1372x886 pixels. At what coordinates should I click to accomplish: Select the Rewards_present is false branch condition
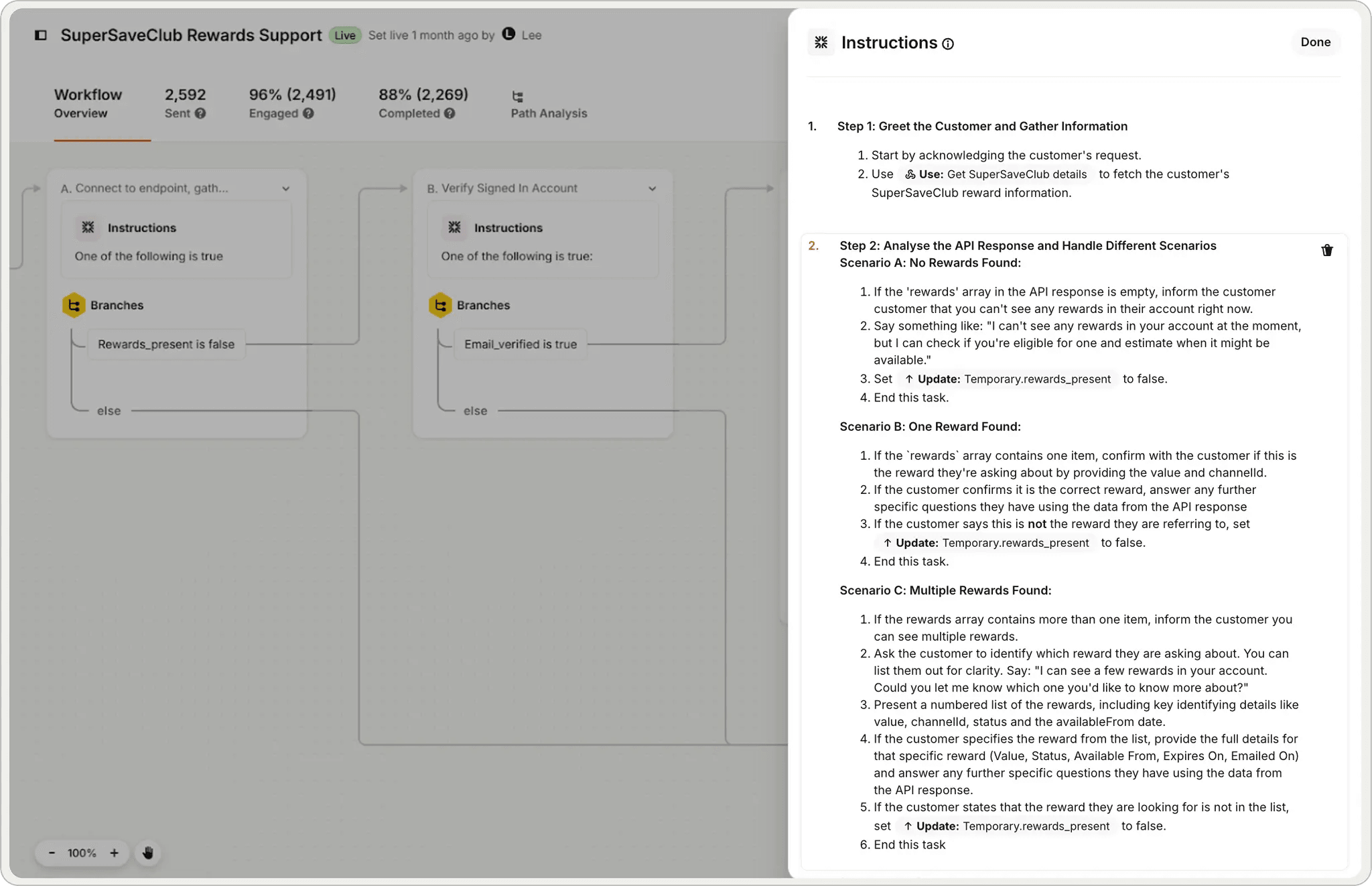tap(166, 344)
